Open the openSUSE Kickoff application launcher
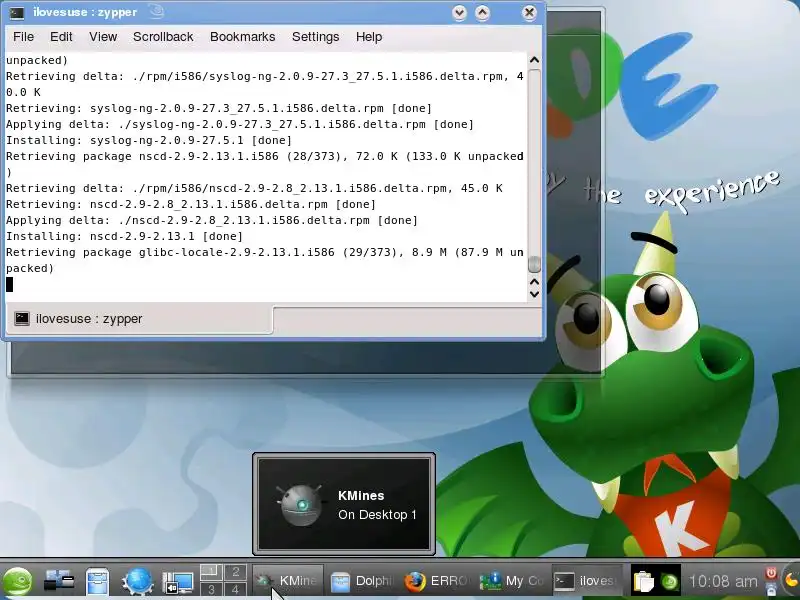The width and height of the screenshot is (800, 600). click(x=17, y=581)
